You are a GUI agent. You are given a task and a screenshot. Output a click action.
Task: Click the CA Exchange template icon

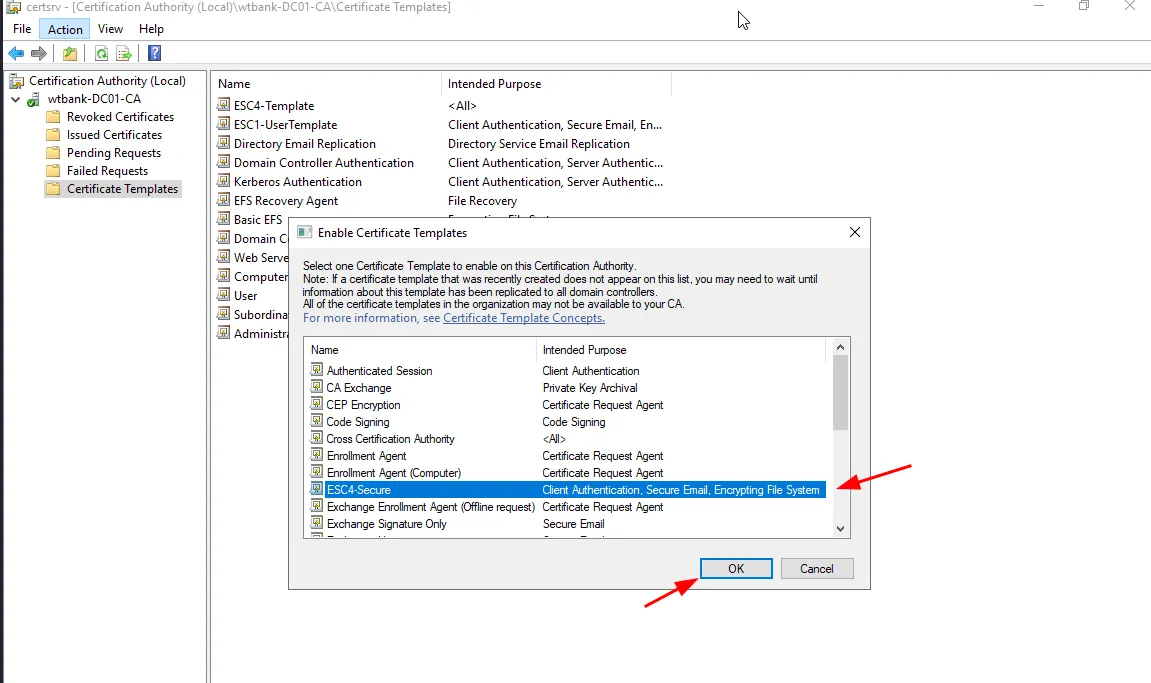[316, 388]
